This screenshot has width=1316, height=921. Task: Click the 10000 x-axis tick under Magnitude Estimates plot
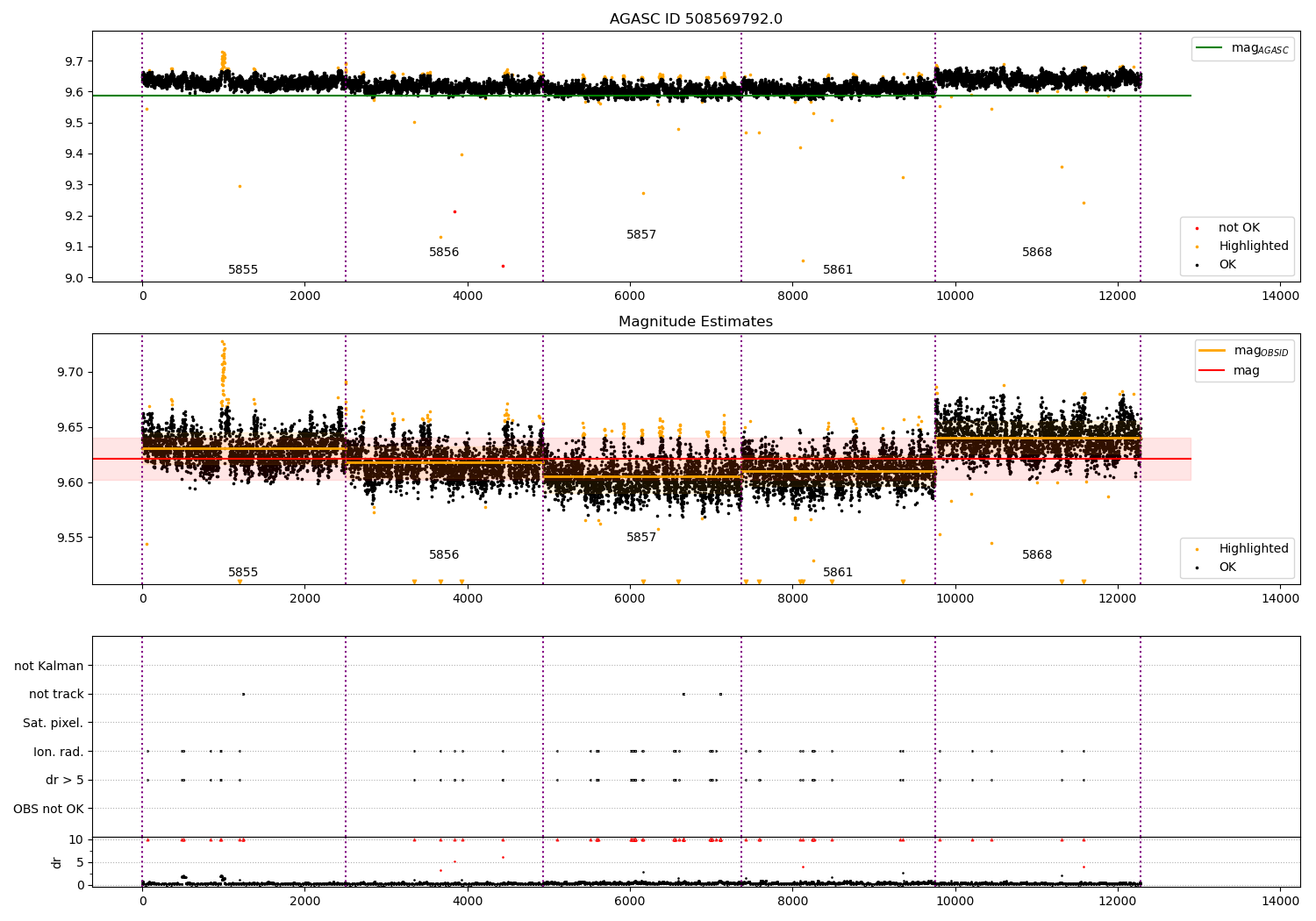pyautogui.click(x=955, y=599)
